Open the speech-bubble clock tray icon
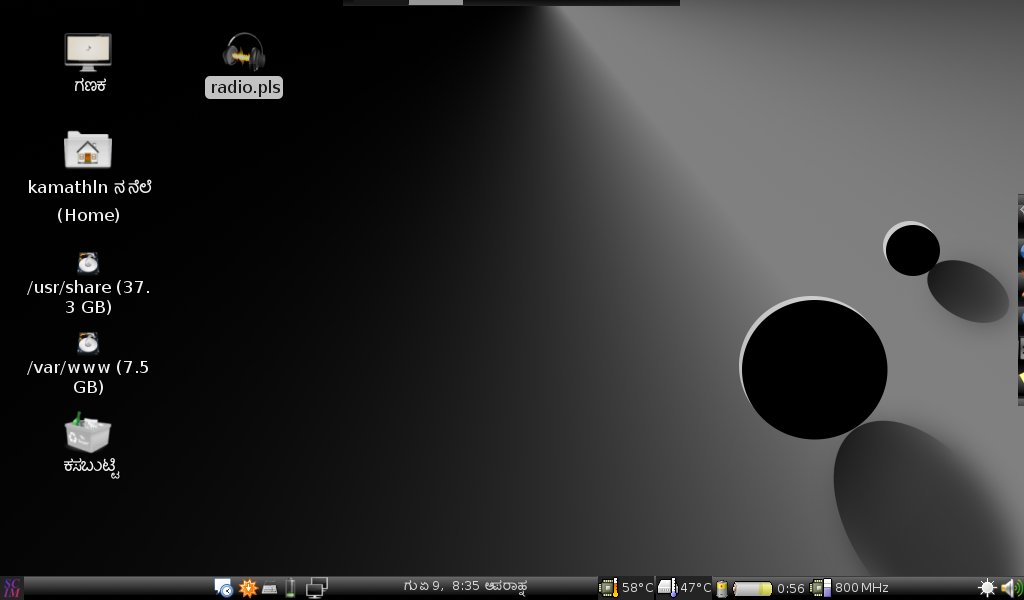Screen dimensions: 1024x600 coord(224,588)
